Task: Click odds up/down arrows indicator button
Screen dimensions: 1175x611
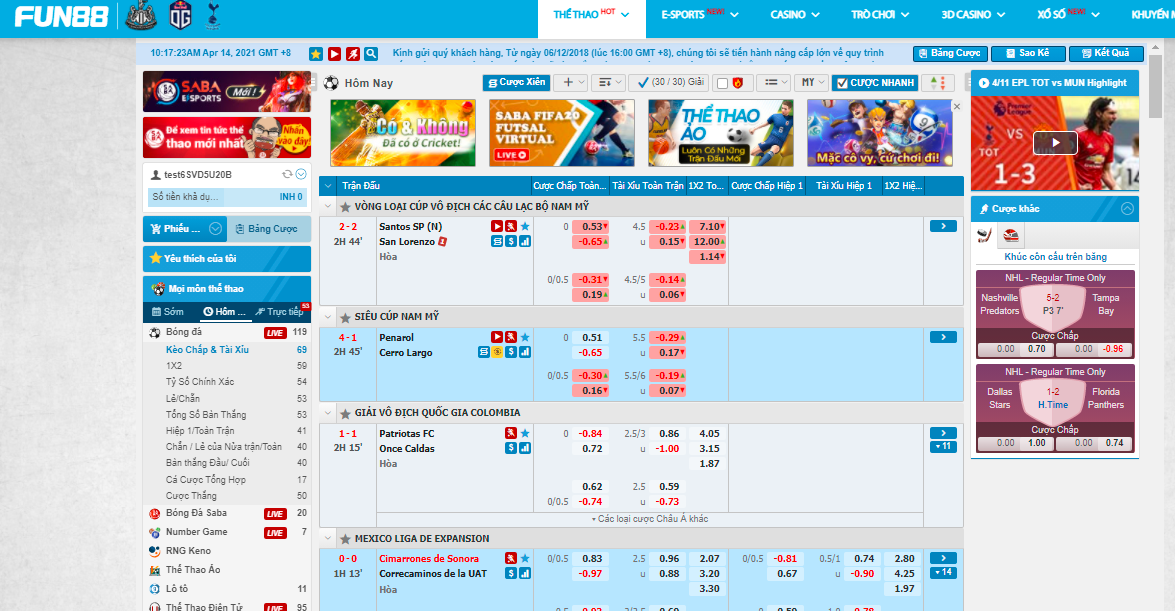Action: (x=937, y=82)
